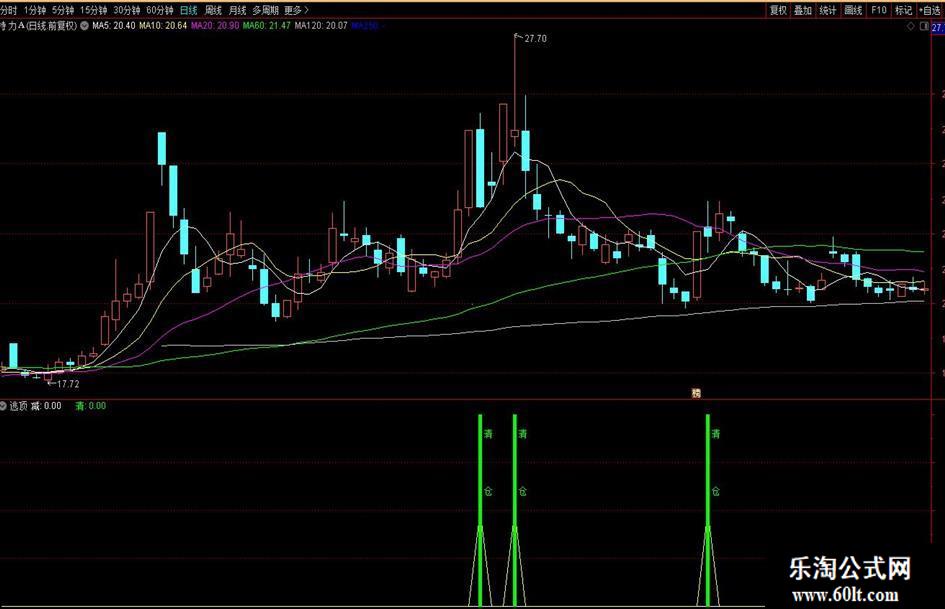
Task: Add the stock to 自选
Action: (x=931, y=10)
